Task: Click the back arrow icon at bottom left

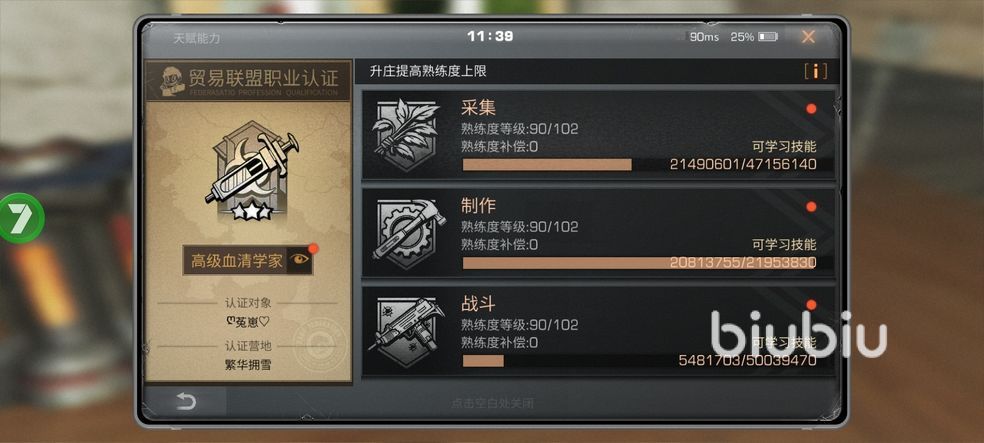Action: click(186, 402)
